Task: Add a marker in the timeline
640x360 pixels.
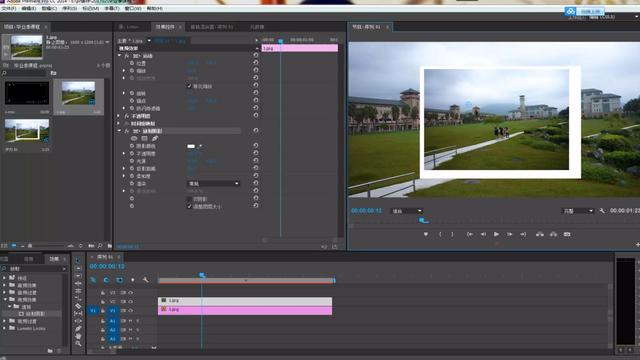Action: point(133,280)
